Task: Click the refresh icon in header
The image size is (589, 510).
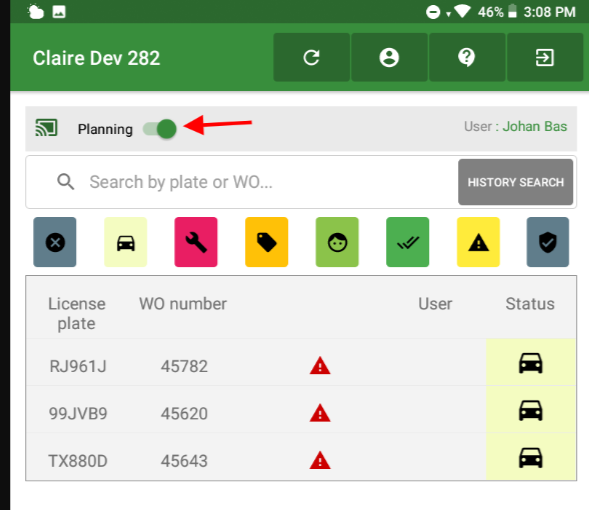Action: pyautogui.click(x=311, y=57)
